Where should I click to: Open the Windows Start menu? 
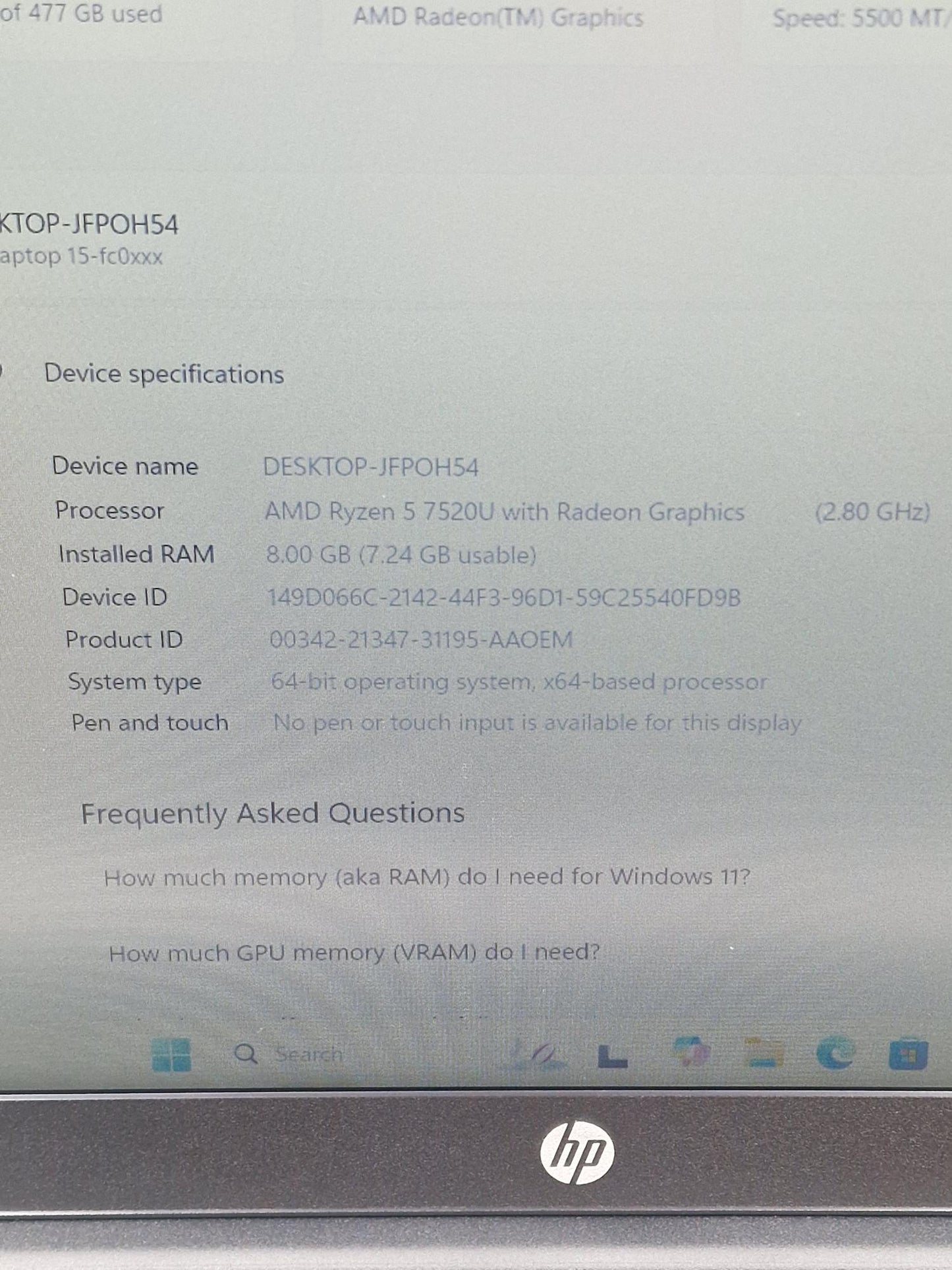pyautogui.click(x=171, y=1054)
